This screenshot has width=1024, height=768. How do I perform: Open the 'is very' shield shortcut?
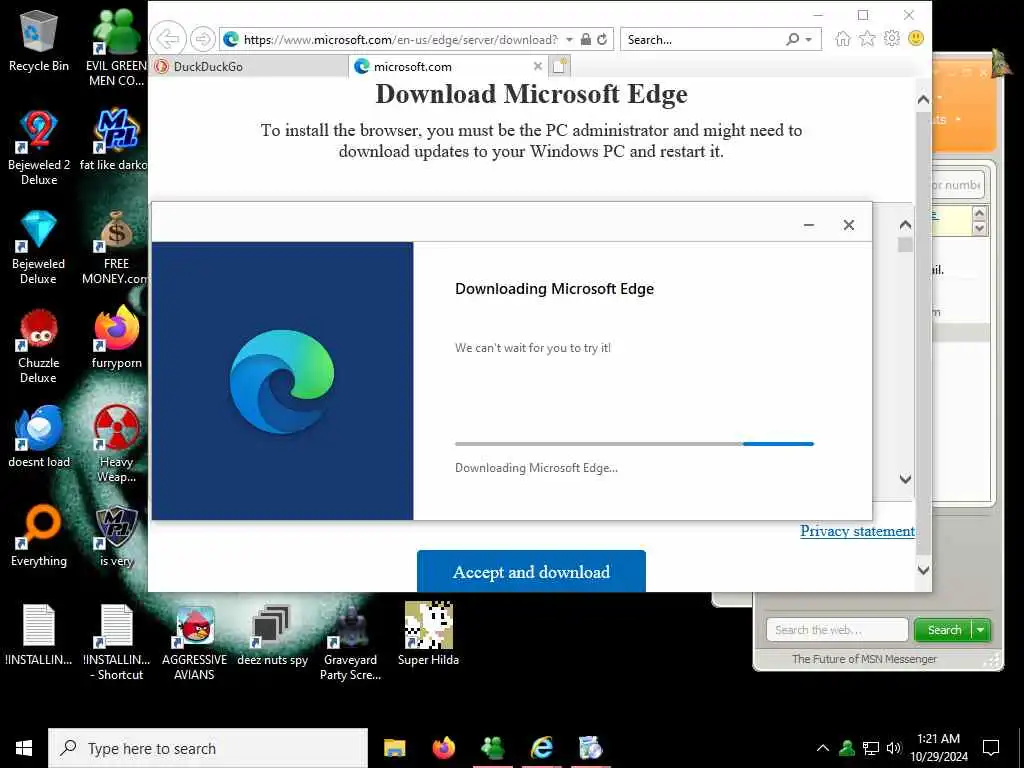116,536
